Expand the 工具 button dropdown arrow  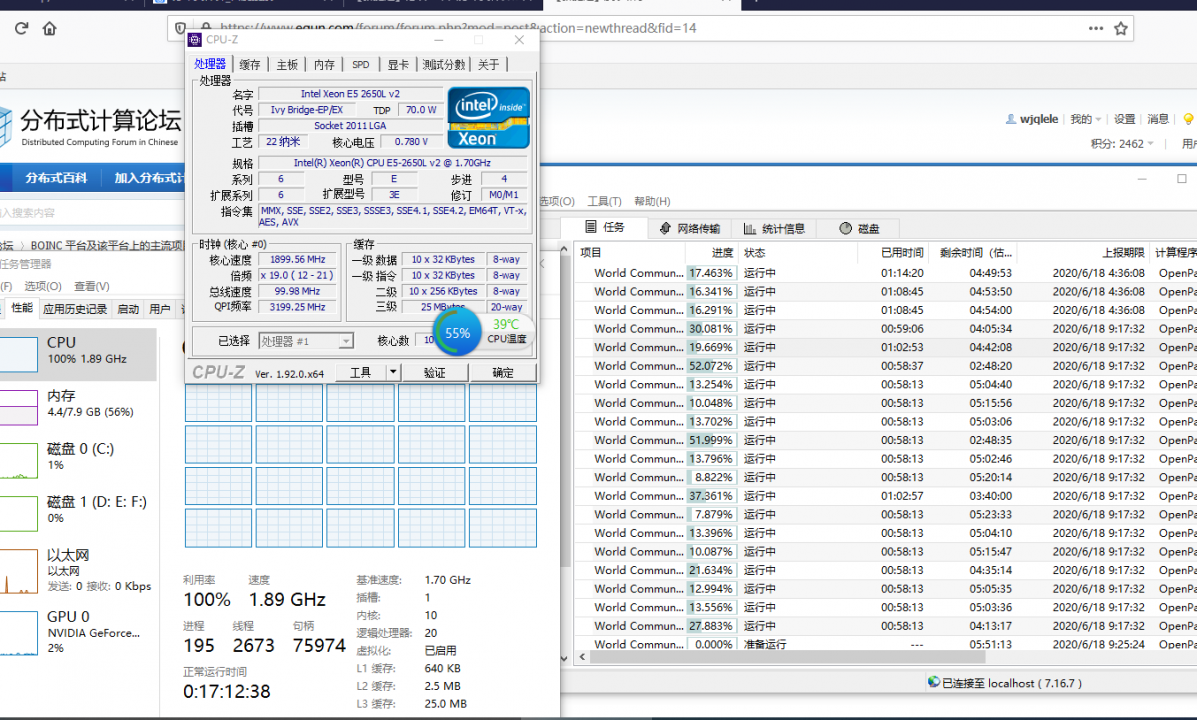[x=392, y=372]
